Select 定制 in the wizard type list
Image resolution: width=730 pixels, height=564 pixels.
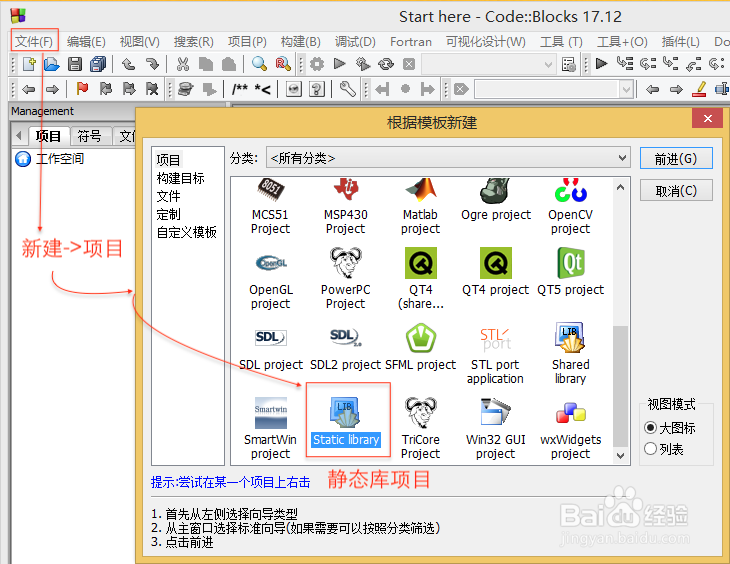coord(168,214)
